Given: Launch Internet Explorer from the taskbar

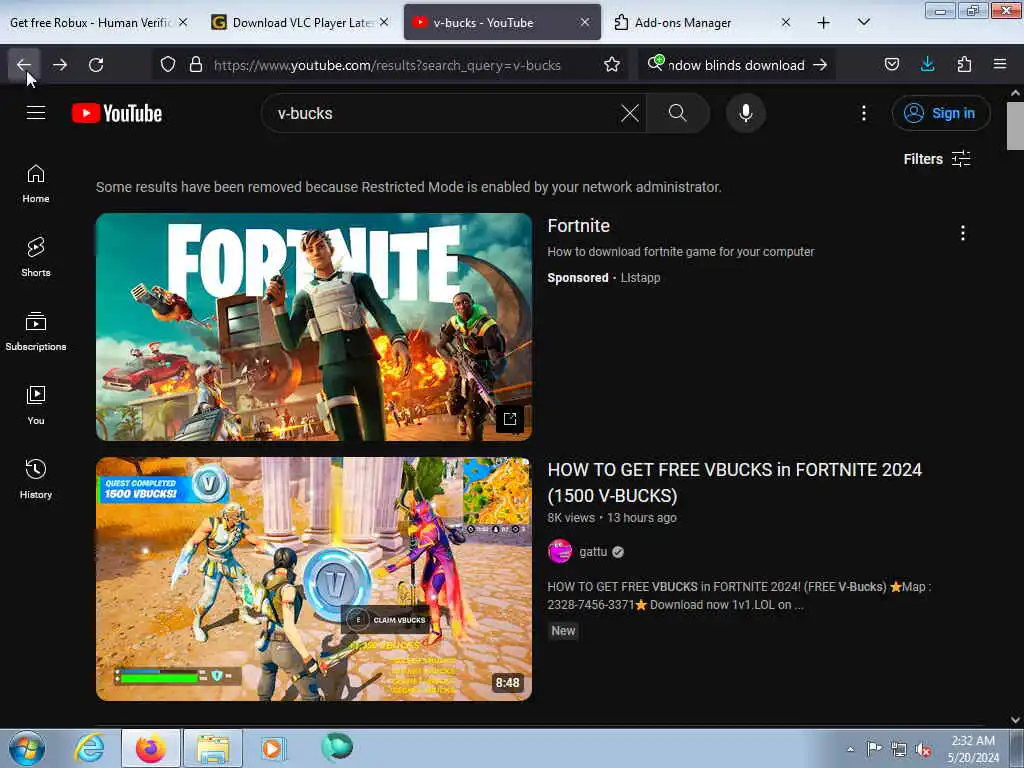Looking at the screenshot, I should pyautogui.click(x=89, y=748).
